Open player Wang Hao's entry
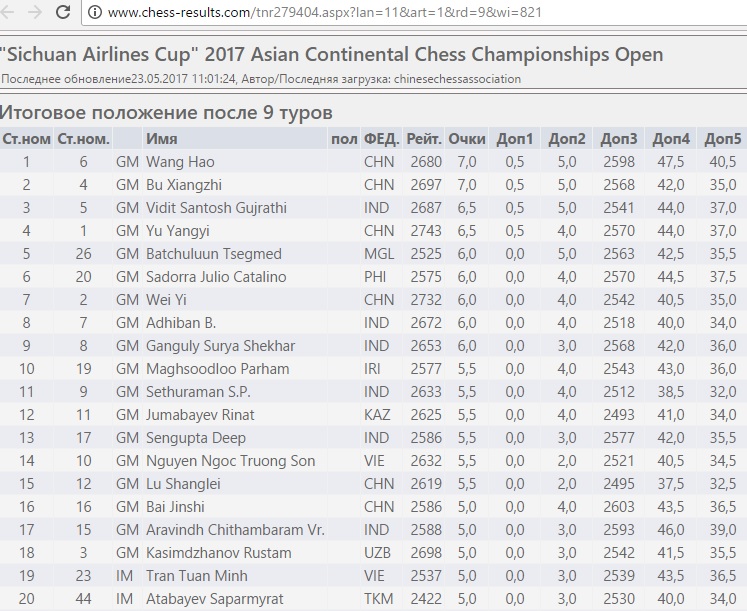The image size is (747, 611). (180, 162)
